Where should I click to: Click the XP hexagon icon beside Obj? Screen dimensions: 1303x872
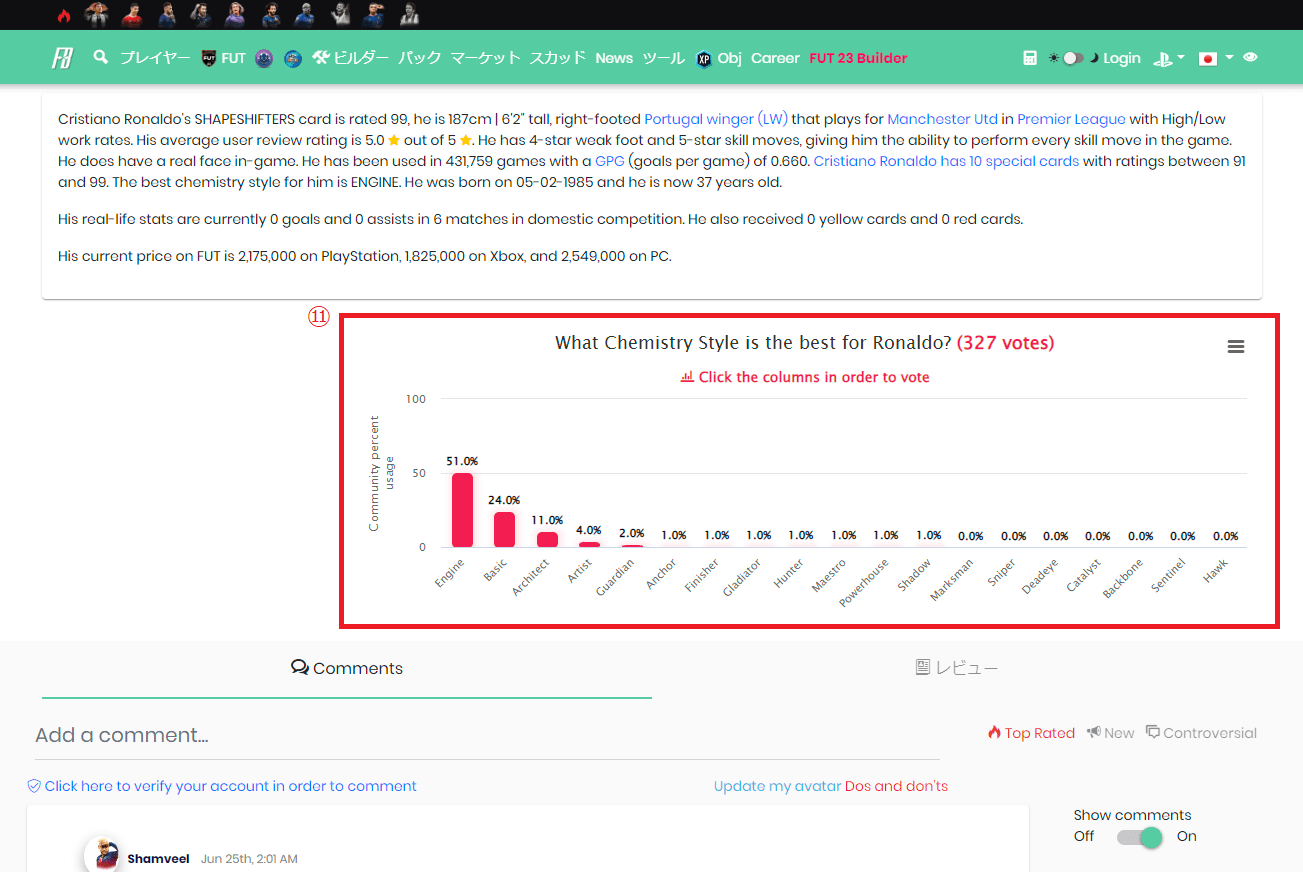[x=703, y=58]
